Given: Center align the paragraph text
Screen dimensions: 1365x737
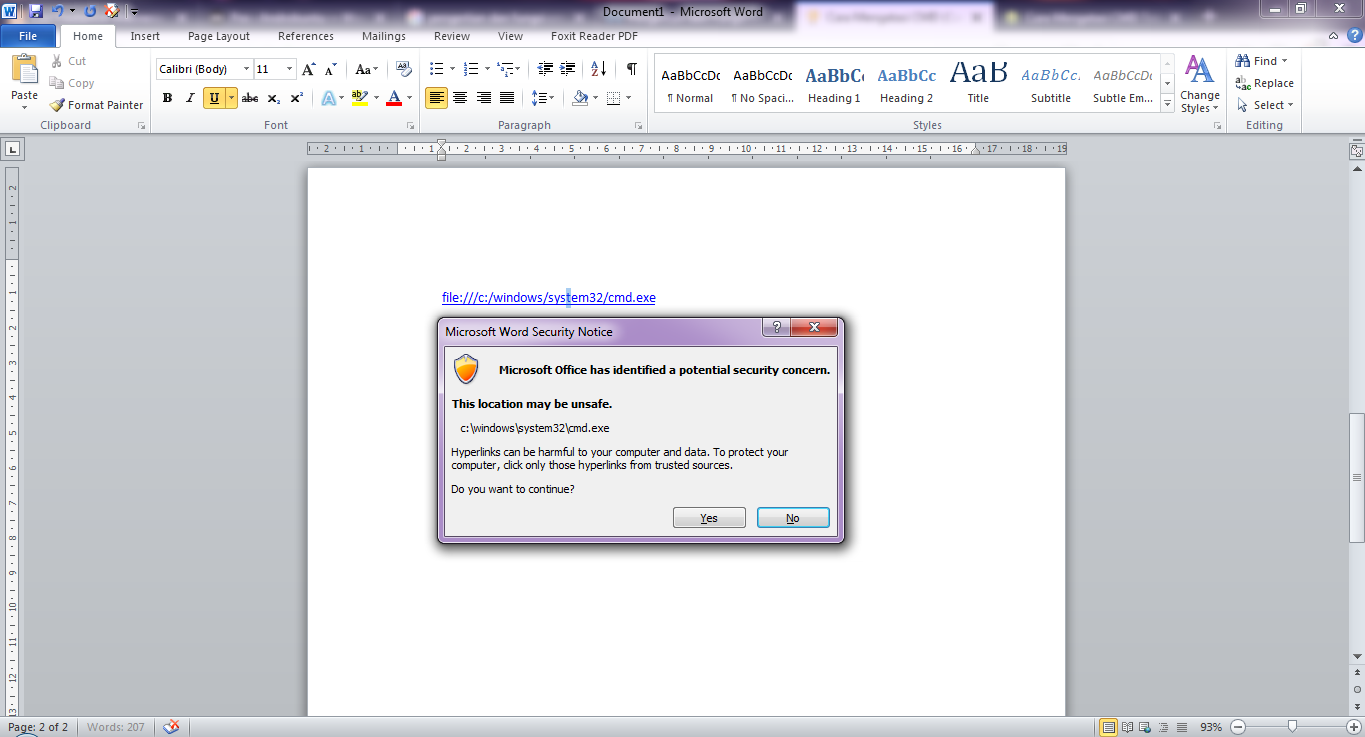Looking at the screenshot, I should 458,96.
